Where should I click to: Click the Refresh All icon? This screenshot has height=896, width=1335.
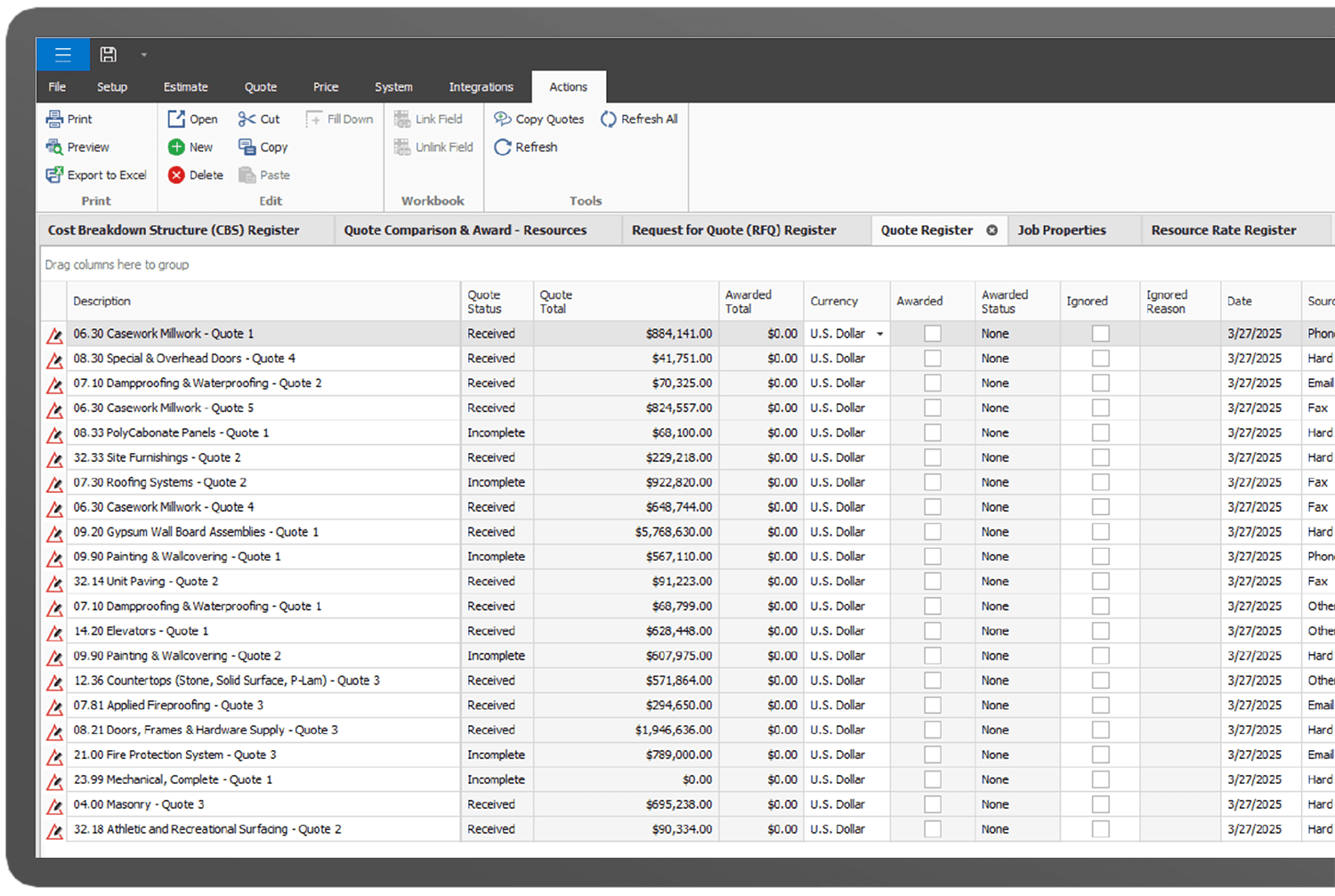(x=609, y=118)
